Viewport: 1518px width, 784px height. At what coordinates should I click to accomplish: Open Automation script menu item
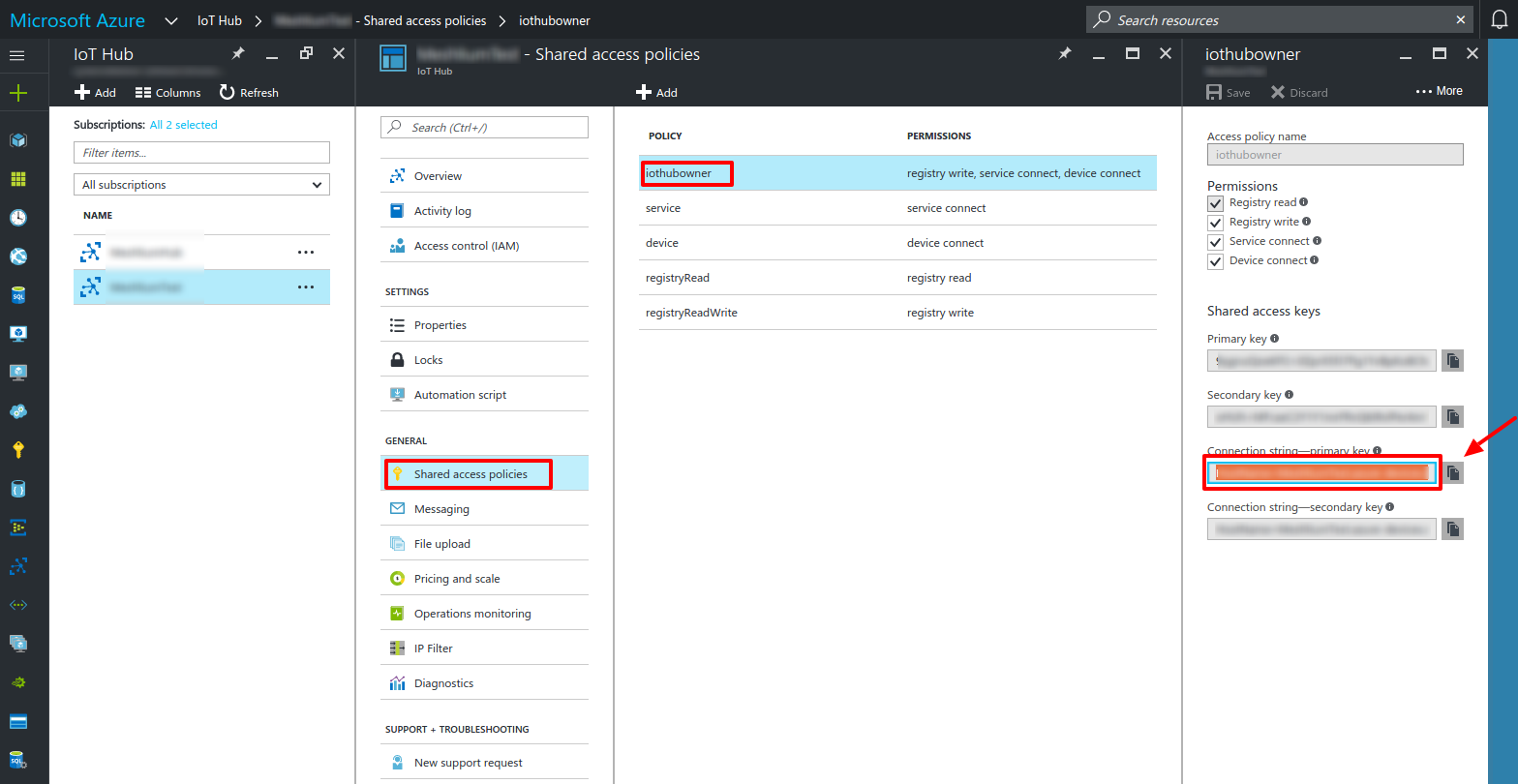point(484,395)
